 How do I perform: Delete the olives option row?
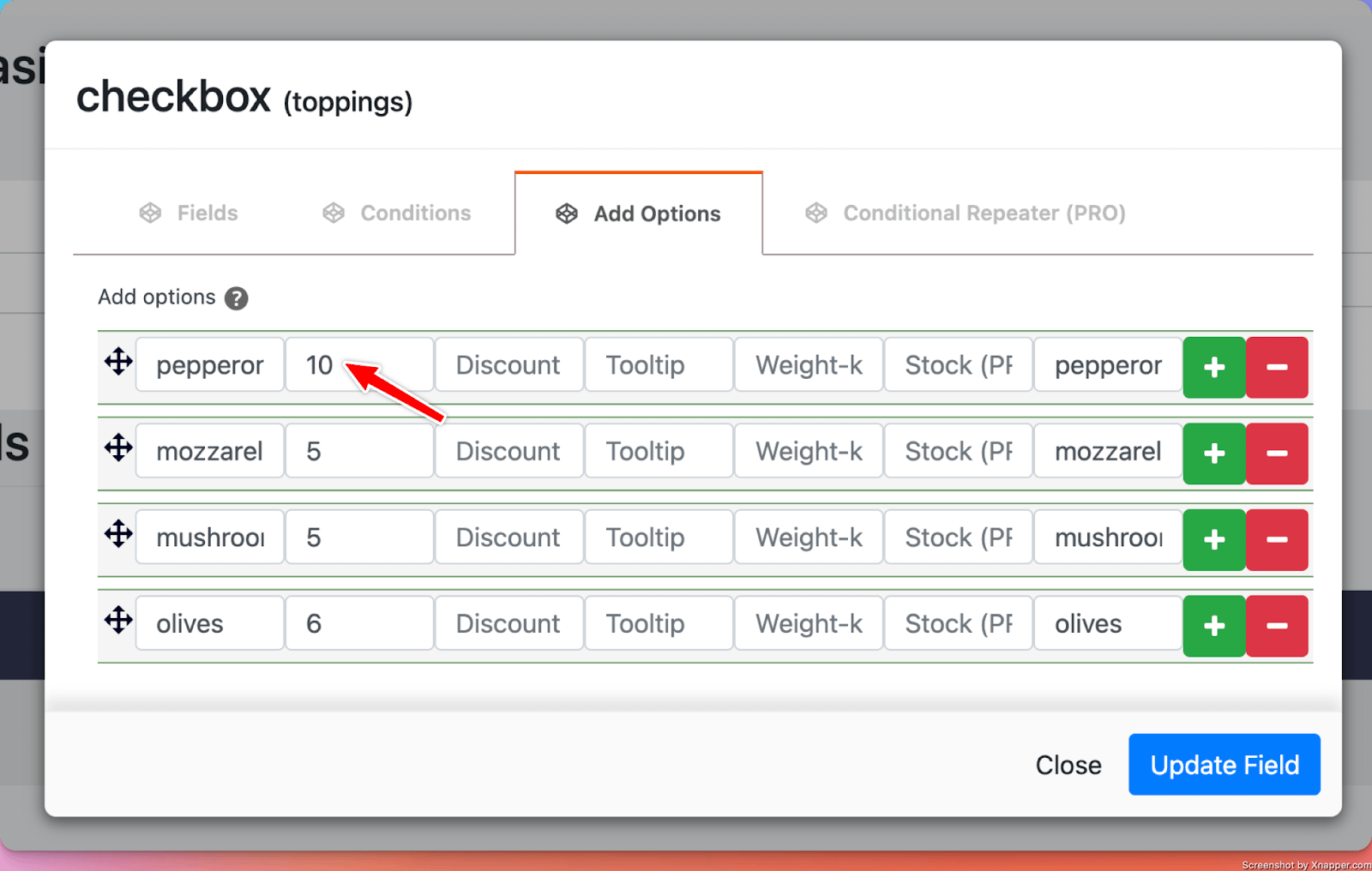point(1276,626)
